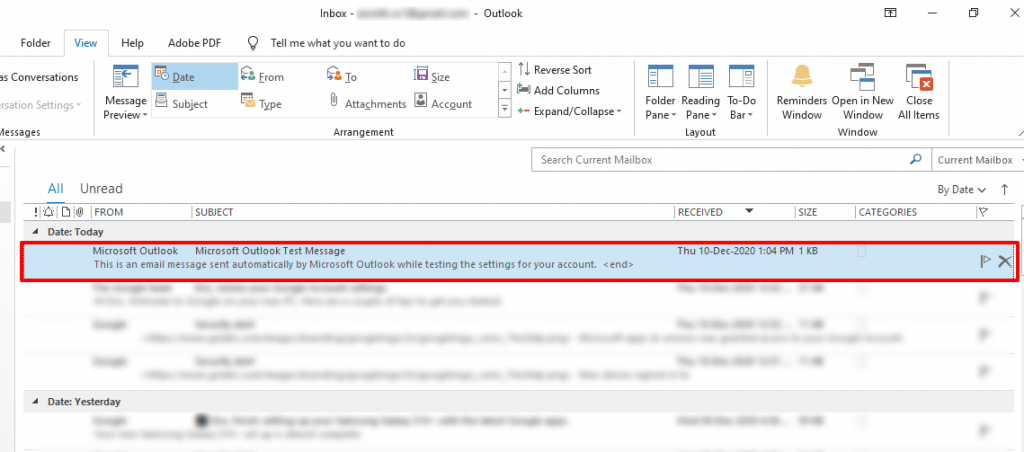Delete the Microsoft Outlook Test Message
The width and height of the screenshot is (1024, 452).
click(1004, 261)
